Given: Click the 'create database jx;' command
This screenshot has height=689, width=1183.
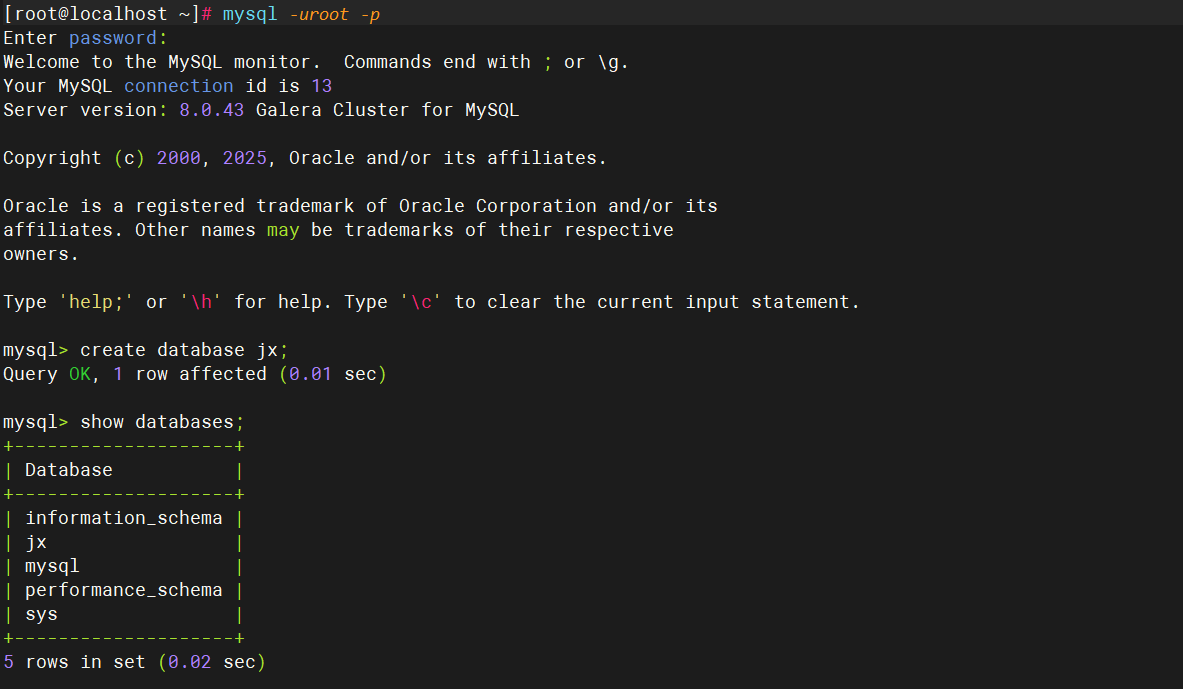Looking at the screenshot, I should pos(184,350).
